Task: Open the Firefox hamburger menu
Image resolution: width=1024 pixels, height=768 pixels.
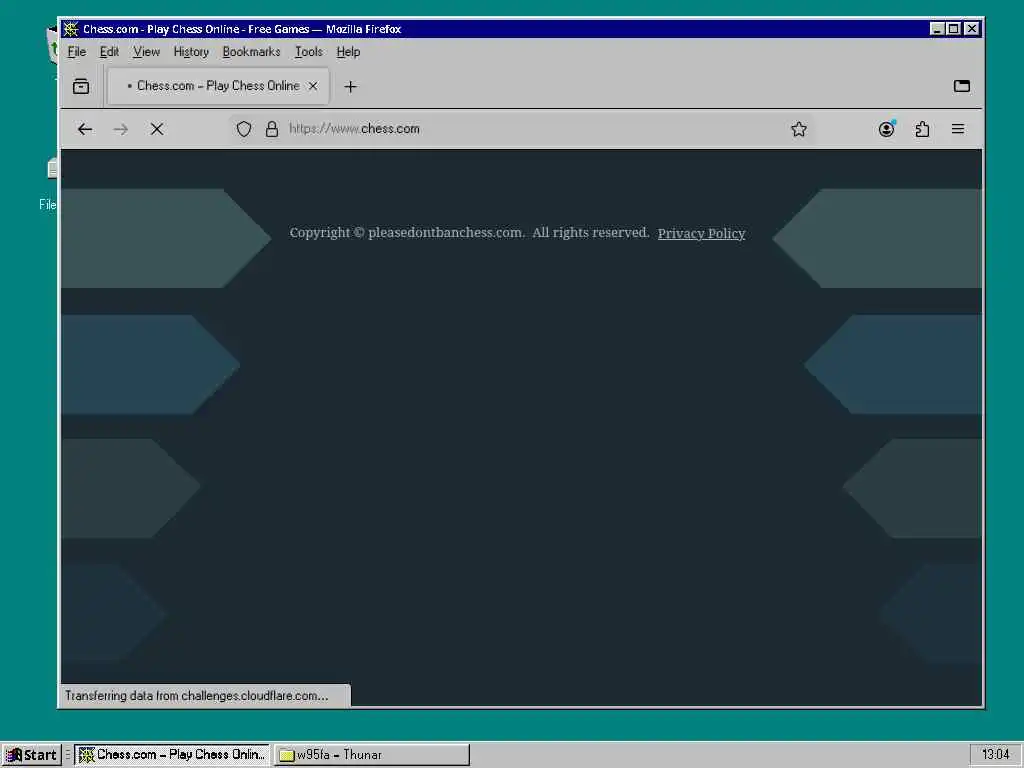Action: tap(958, 129)
